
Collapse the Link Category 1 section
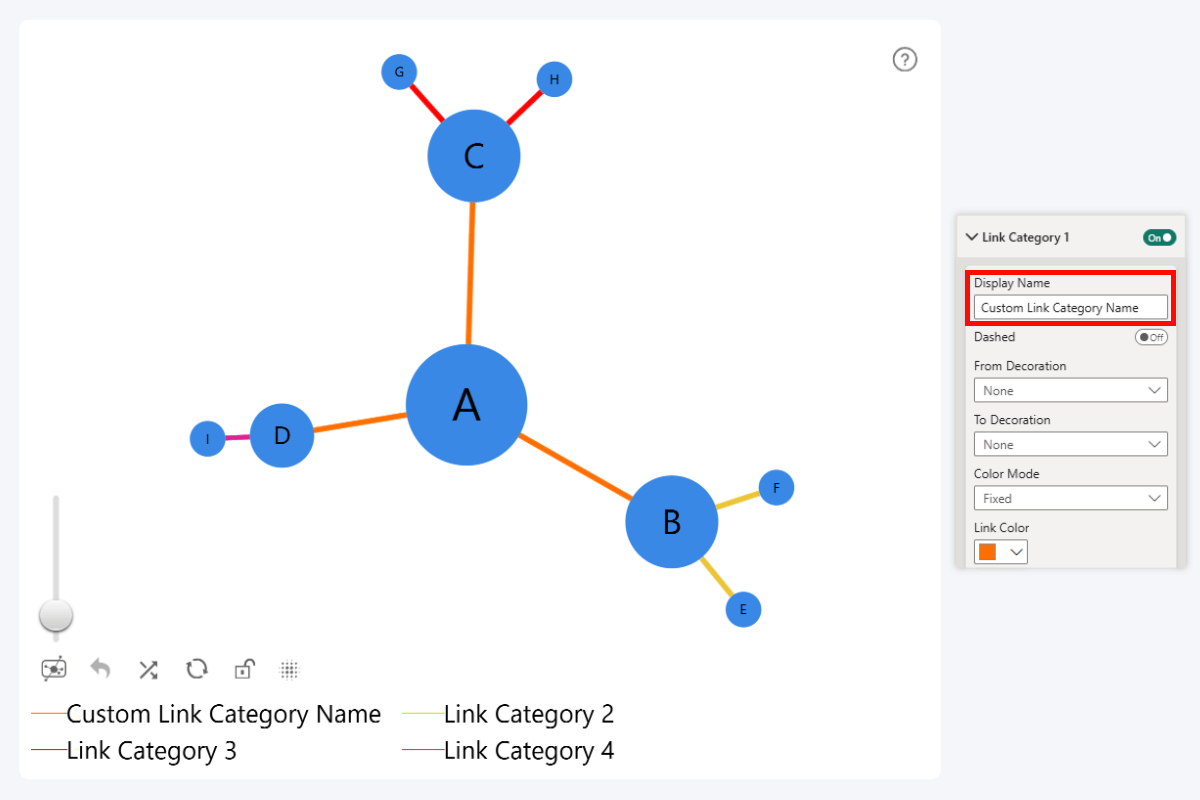[971, 237]
